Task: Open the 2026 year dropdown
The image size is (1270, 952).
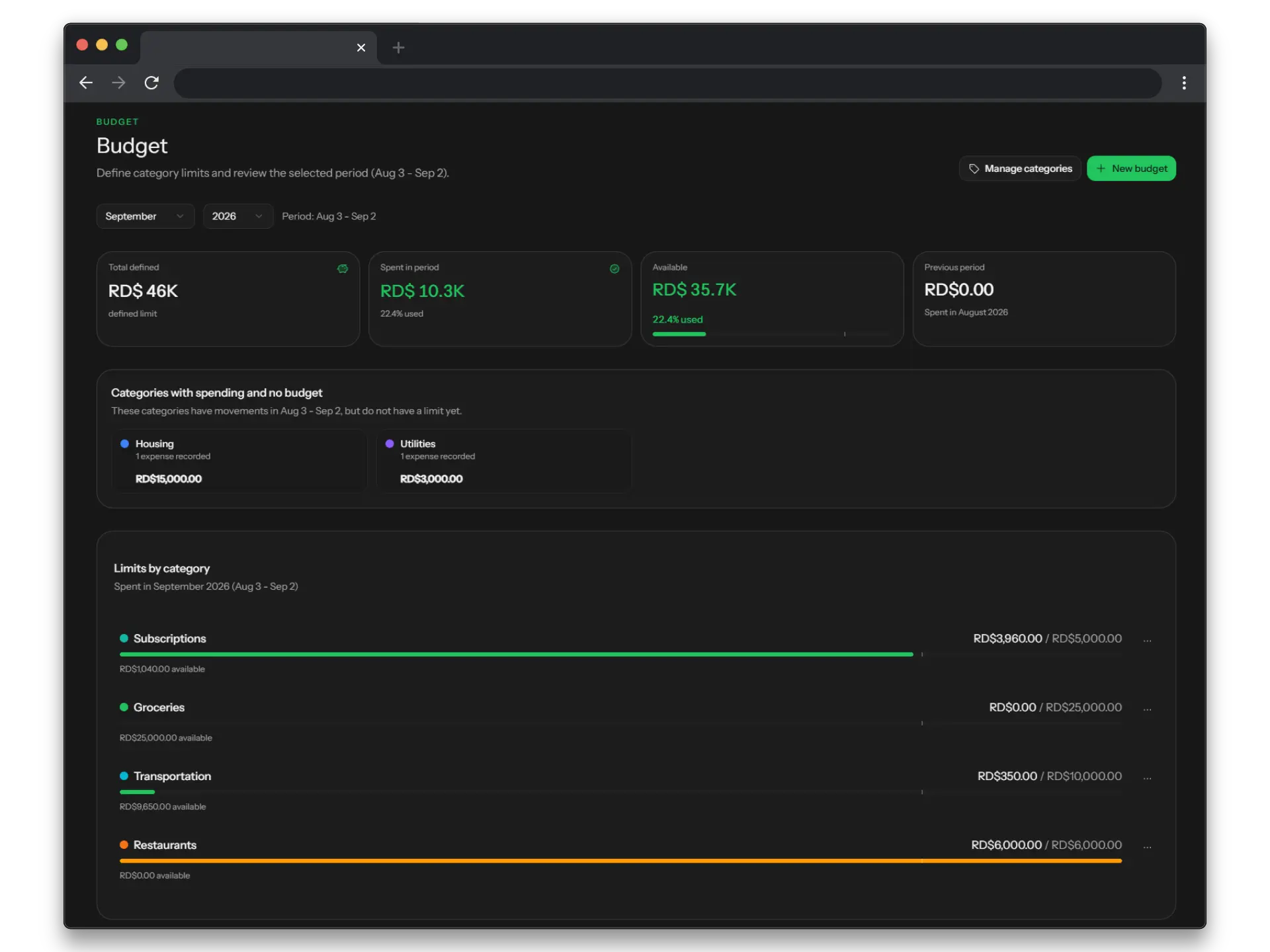Action: tap(238, 216)
